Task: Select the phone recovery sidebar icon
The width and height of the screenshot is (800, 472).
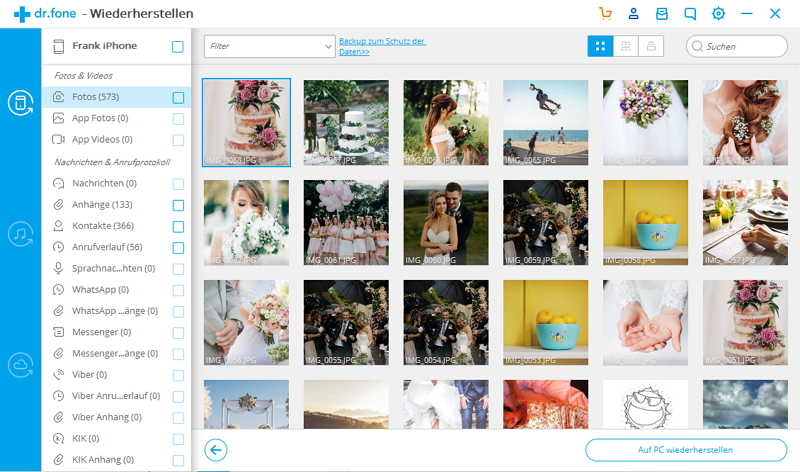Action: (20, 103)
